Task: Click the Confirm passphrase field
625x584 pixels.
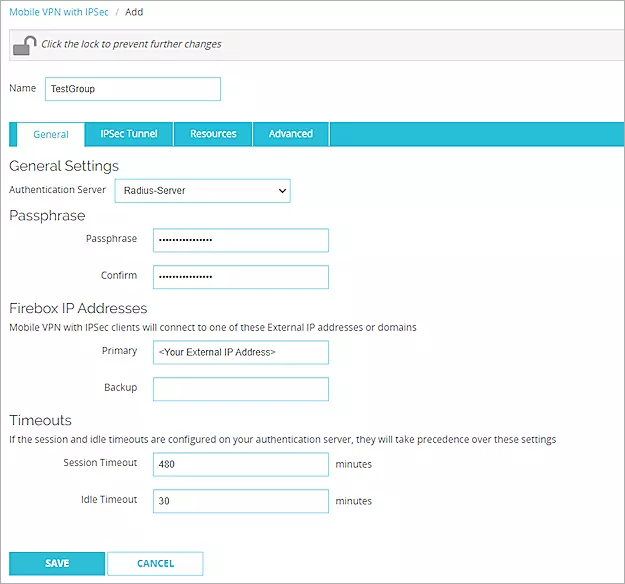Action: (241, 277)
